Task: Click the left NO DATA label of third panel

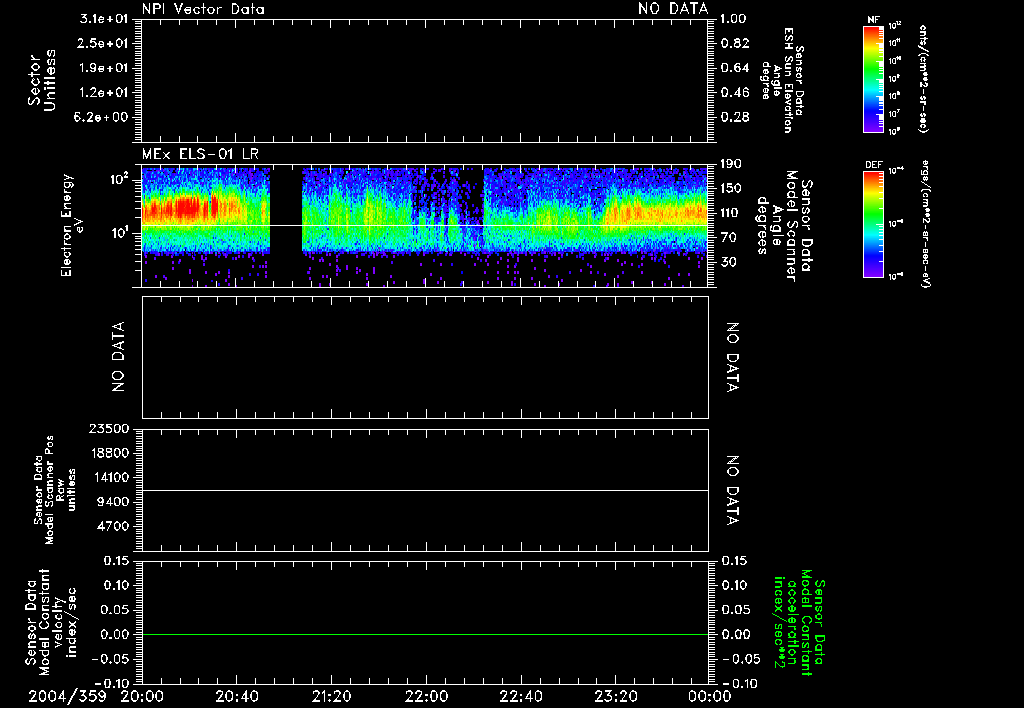Action: pyautogui.click(x=120, y=357)
